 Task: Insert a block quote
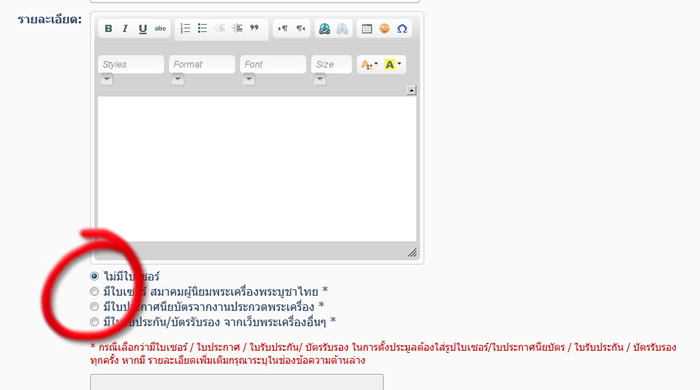[x=254, y=29]
